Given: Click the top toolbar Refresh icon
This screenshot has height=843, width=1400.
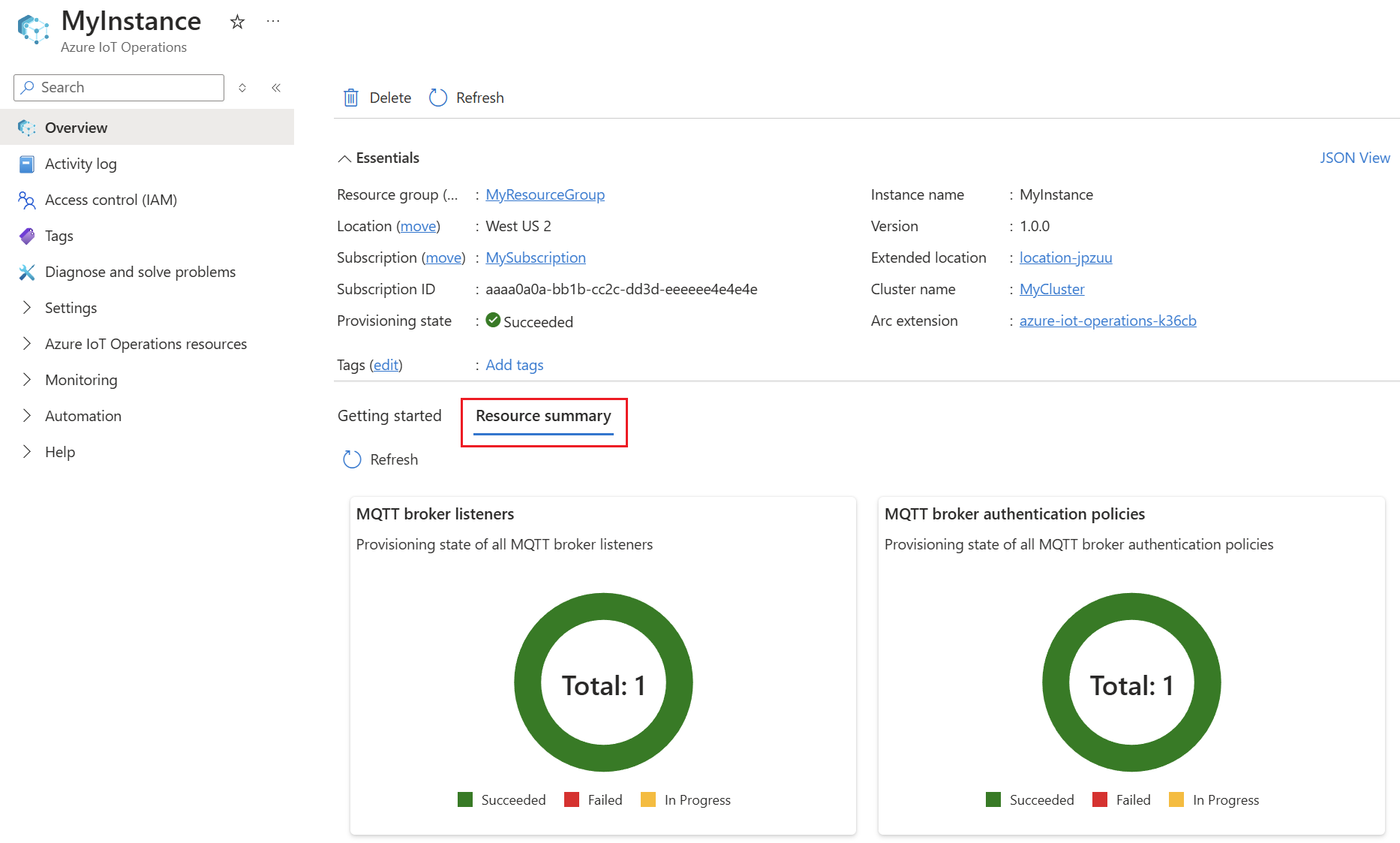Looking at the screenshot, I should coord(438,98).
